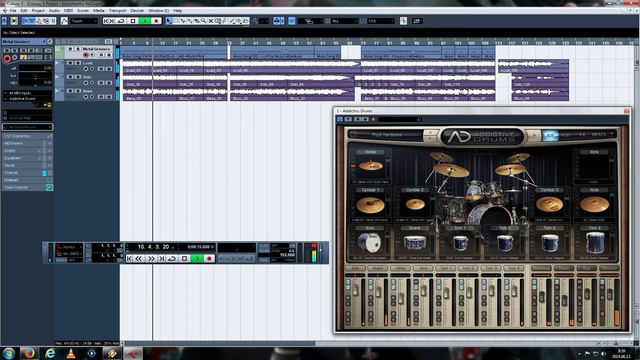Open the File menu
640x360 pixels.
[13, 11]
